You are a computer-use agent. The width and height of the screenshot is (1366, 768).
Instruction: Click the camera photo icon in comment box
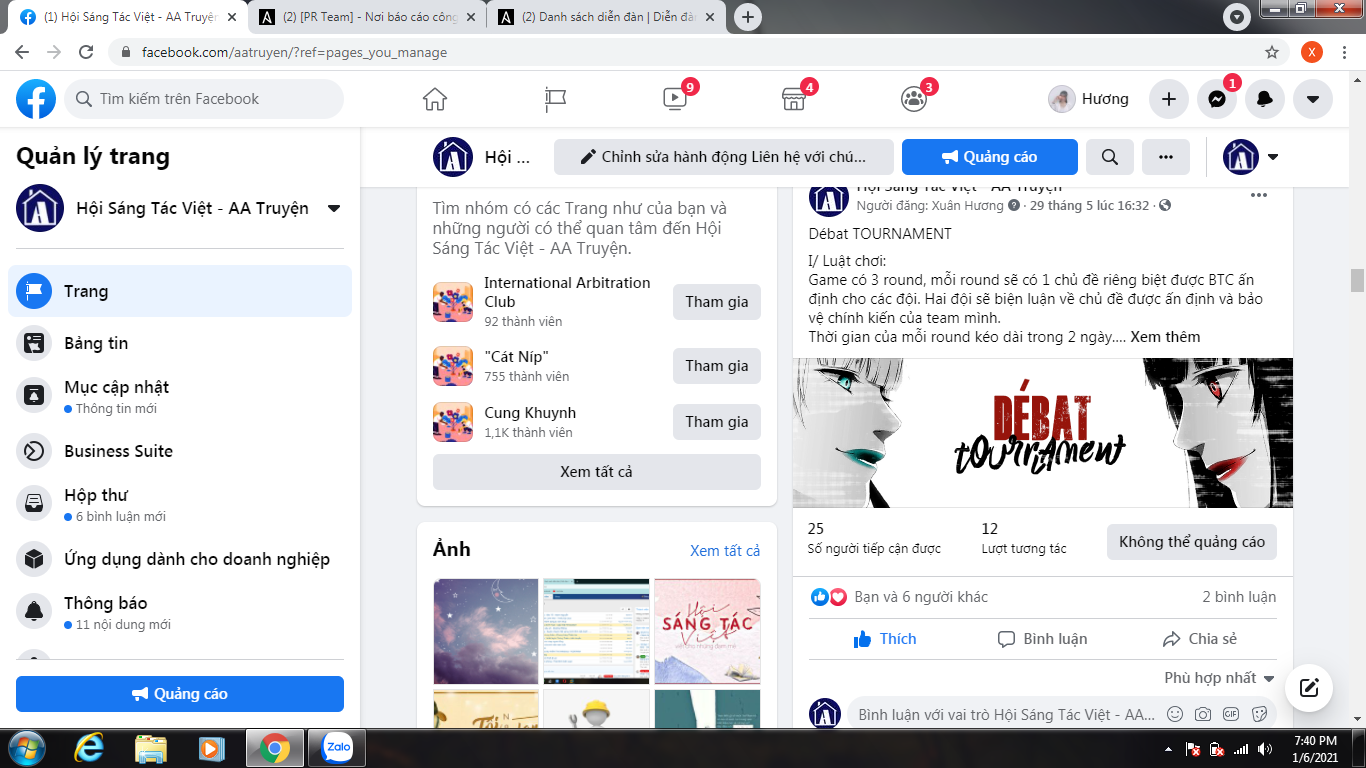1203,715
